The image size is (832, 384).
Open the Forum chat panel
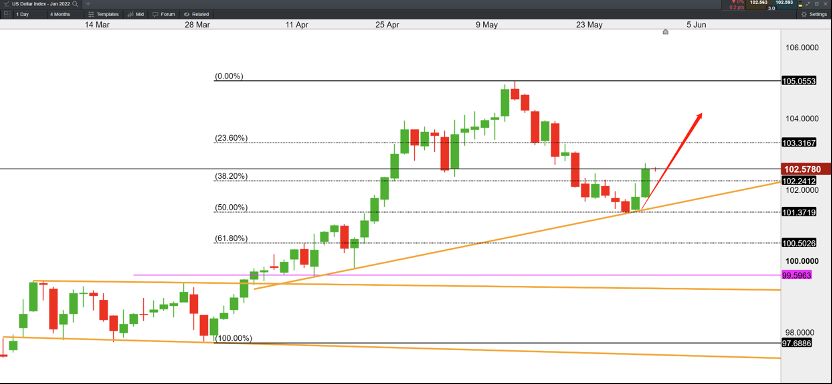pyautogui.click(x=164, y=14)
